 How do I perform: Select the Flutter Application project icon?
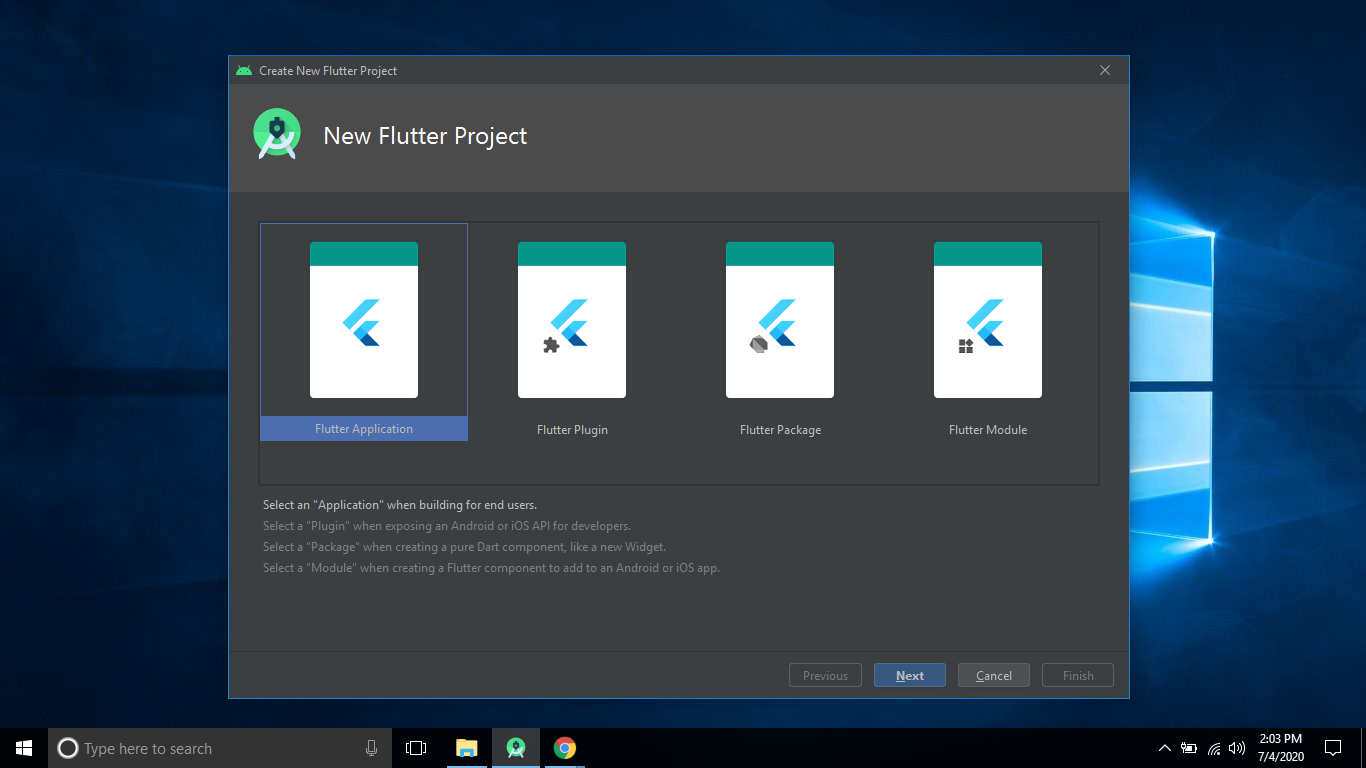[364, 320]
